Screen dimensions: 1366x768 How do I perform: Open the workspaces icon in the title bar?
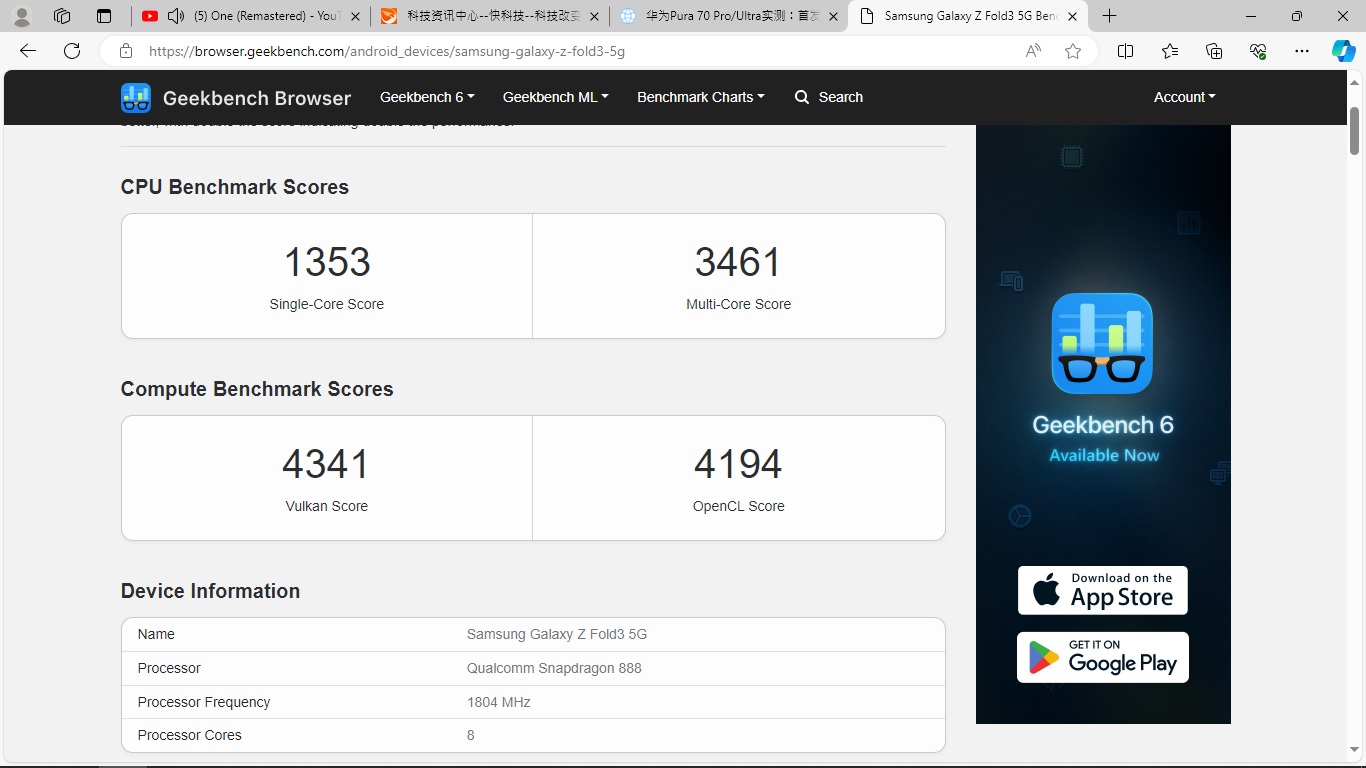click(62, 16)
